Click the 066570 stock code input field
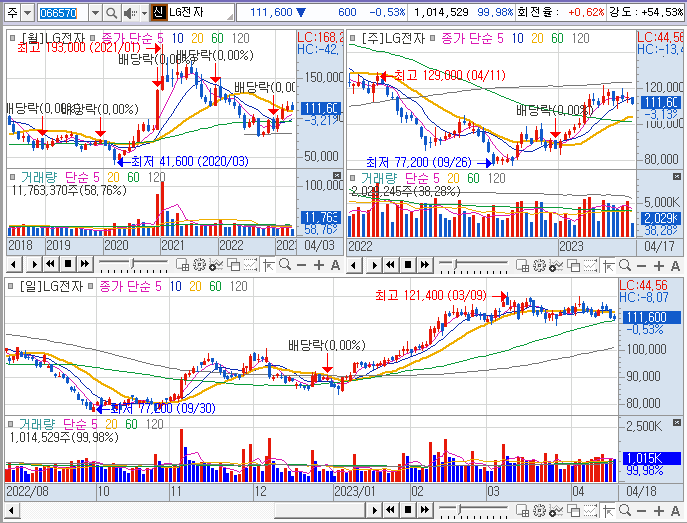Image resolution: width=687 pixels, height=523 pixels. coord(63,13)
